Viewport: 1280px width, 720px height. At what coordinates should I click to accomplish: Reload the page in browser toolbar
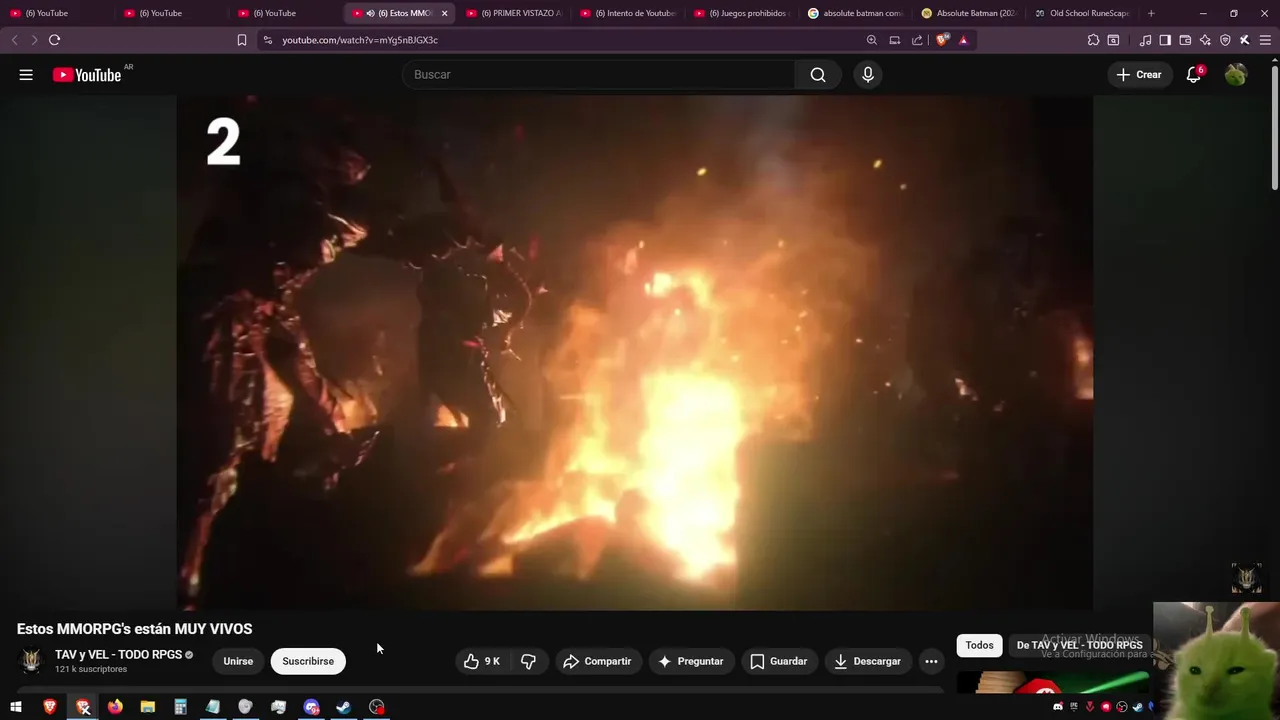(x=54, y=40)
